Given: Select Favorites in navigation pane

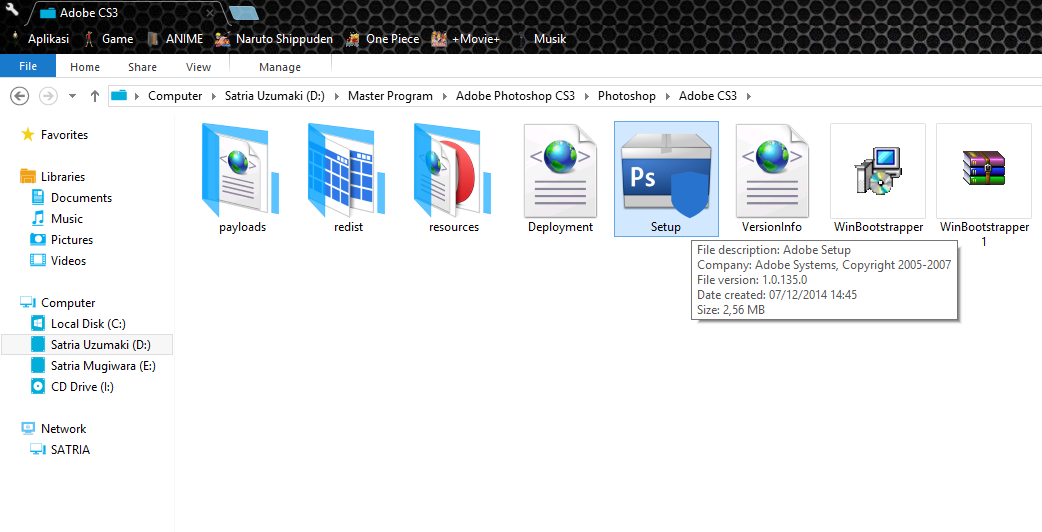Looking at the screenshot, I should pos(64,135).
